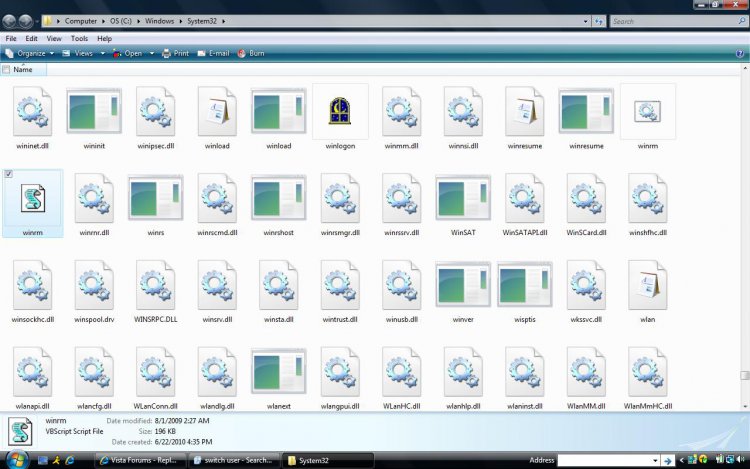The width and height of the screenshot is (750, 469).
Task: Select the wininet.dll file
Action: (32, 111)
